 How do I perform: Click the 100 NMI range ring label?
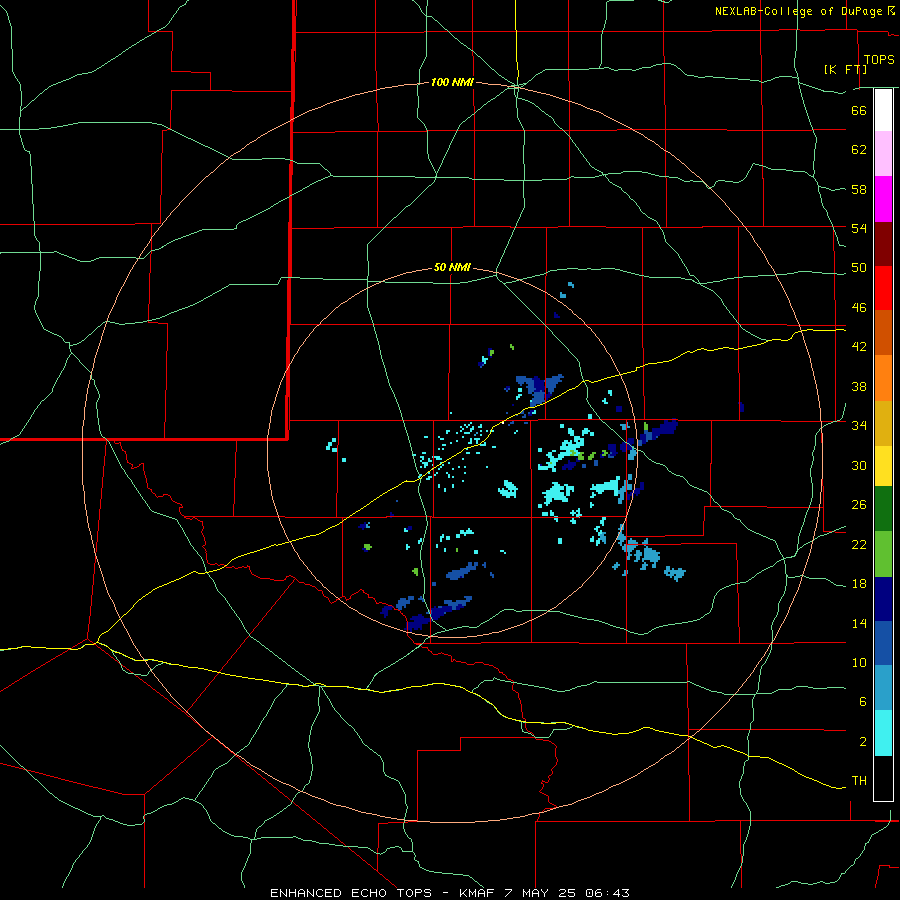pyautogui.click(x=452, y=83)
